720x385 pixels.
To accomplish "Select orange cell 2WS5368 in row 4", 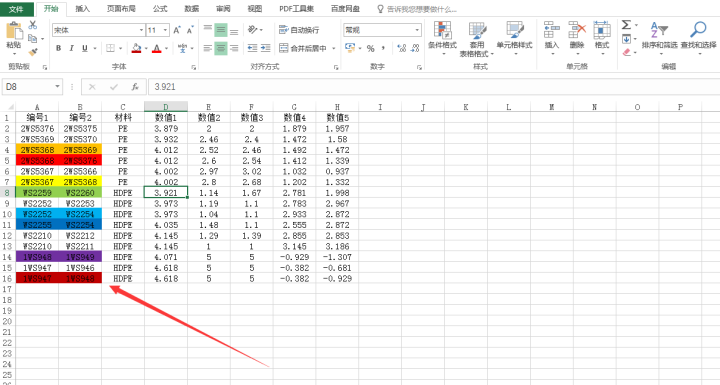I will (x=37, y=150).
